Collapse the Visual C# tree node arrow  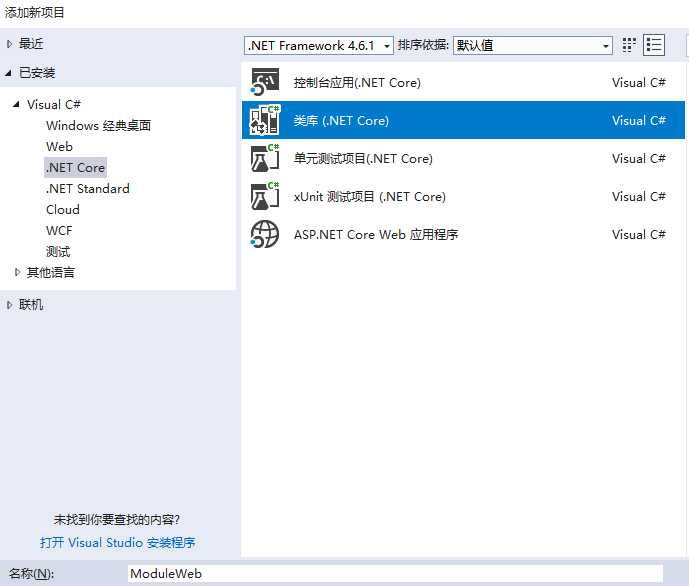pyautogui.click(x=17, y=104)
